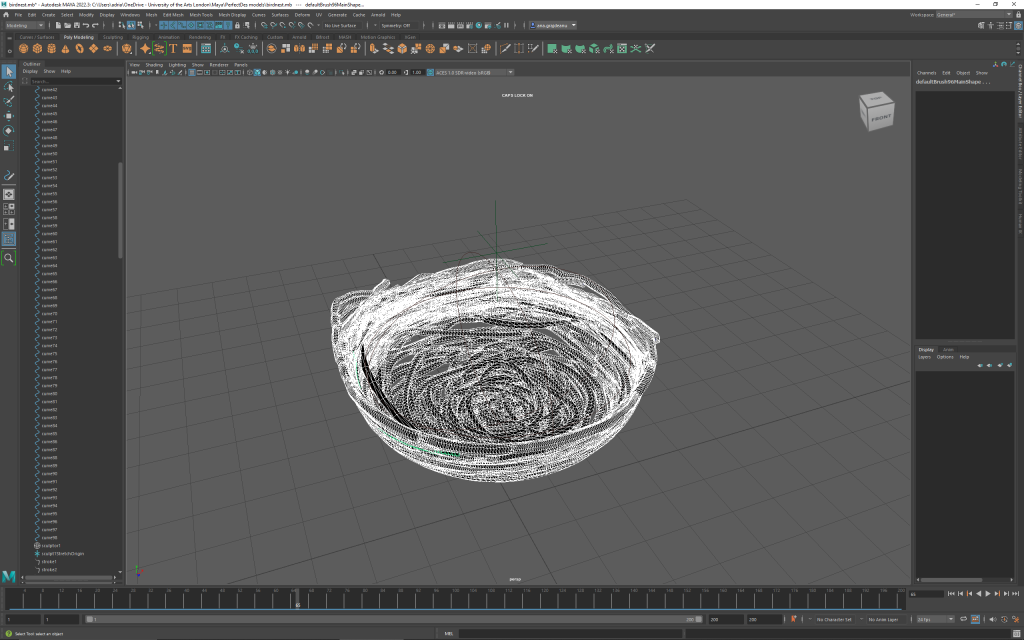Click the Script Editor button at bottom right
This screenshot has width=1024, height=640.
coord(1019,633)
